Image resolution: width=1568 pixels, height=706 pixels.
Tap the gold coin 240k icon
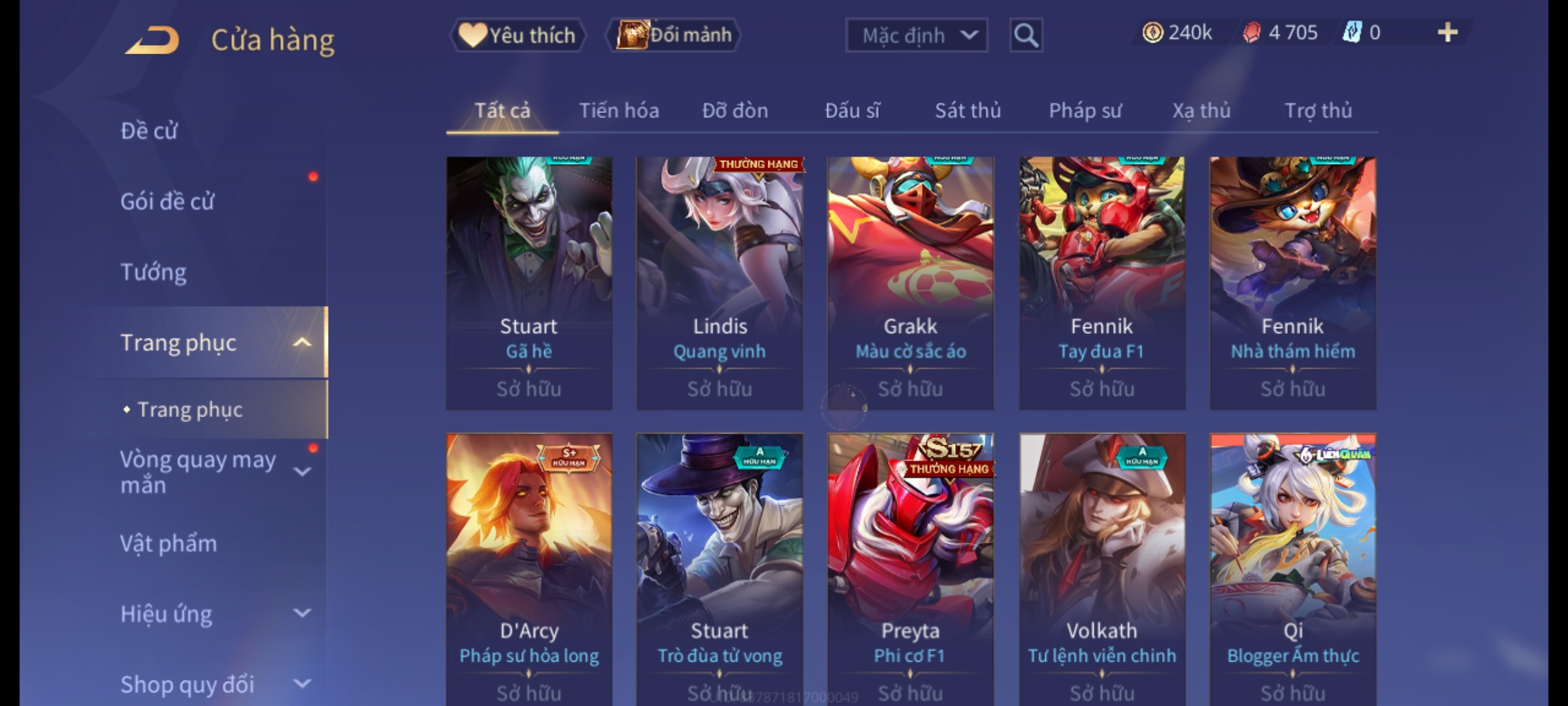pyautogui.click(x=1152, y=33)
